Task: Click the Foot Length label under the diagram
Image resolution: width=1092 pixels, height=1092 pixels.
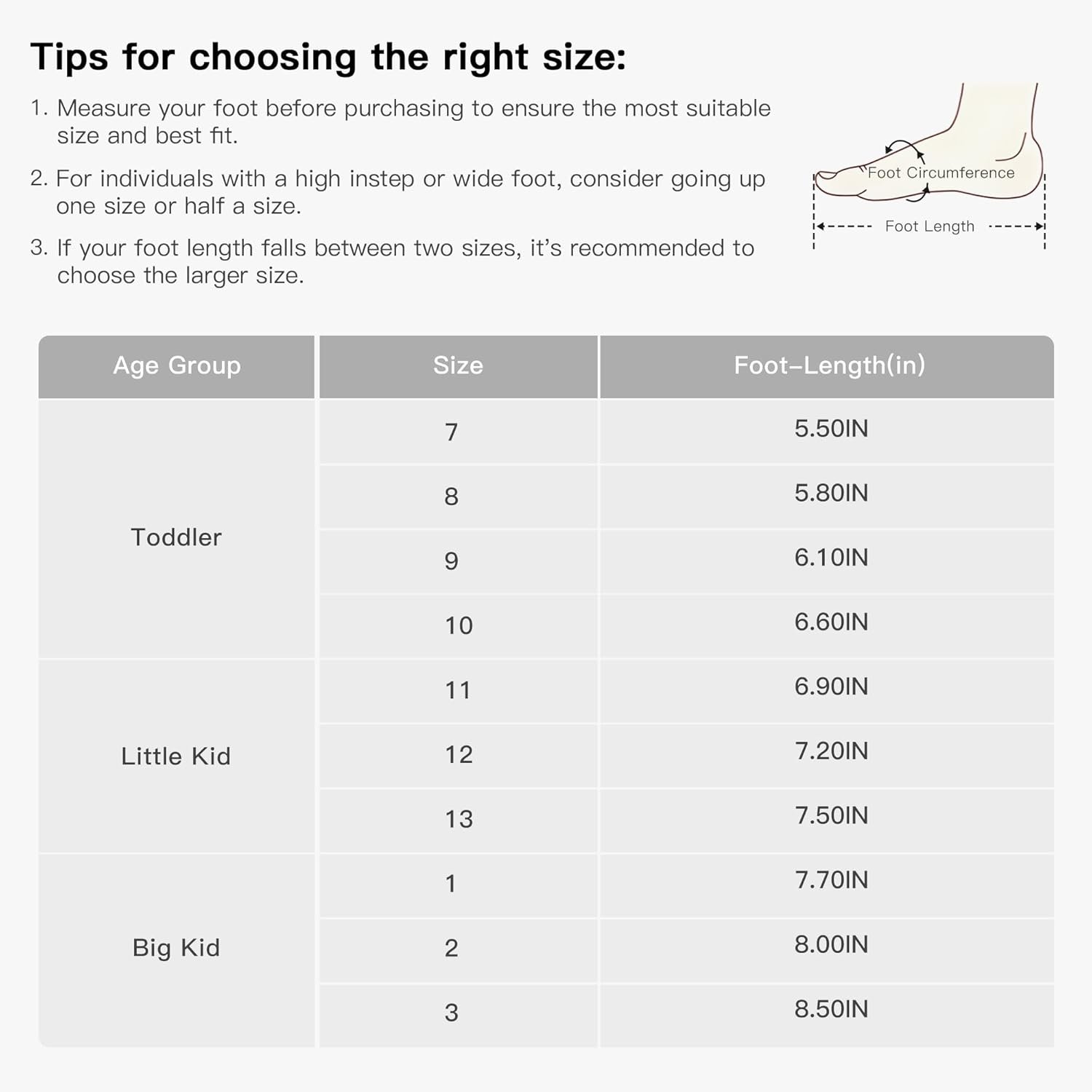Action: [x=929, y=226]
